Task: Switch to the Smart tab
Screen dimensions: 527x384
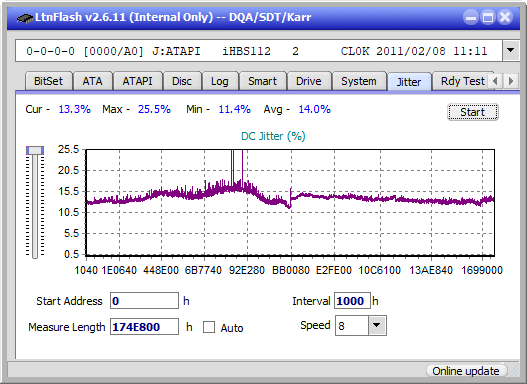Action: (262, 81)
